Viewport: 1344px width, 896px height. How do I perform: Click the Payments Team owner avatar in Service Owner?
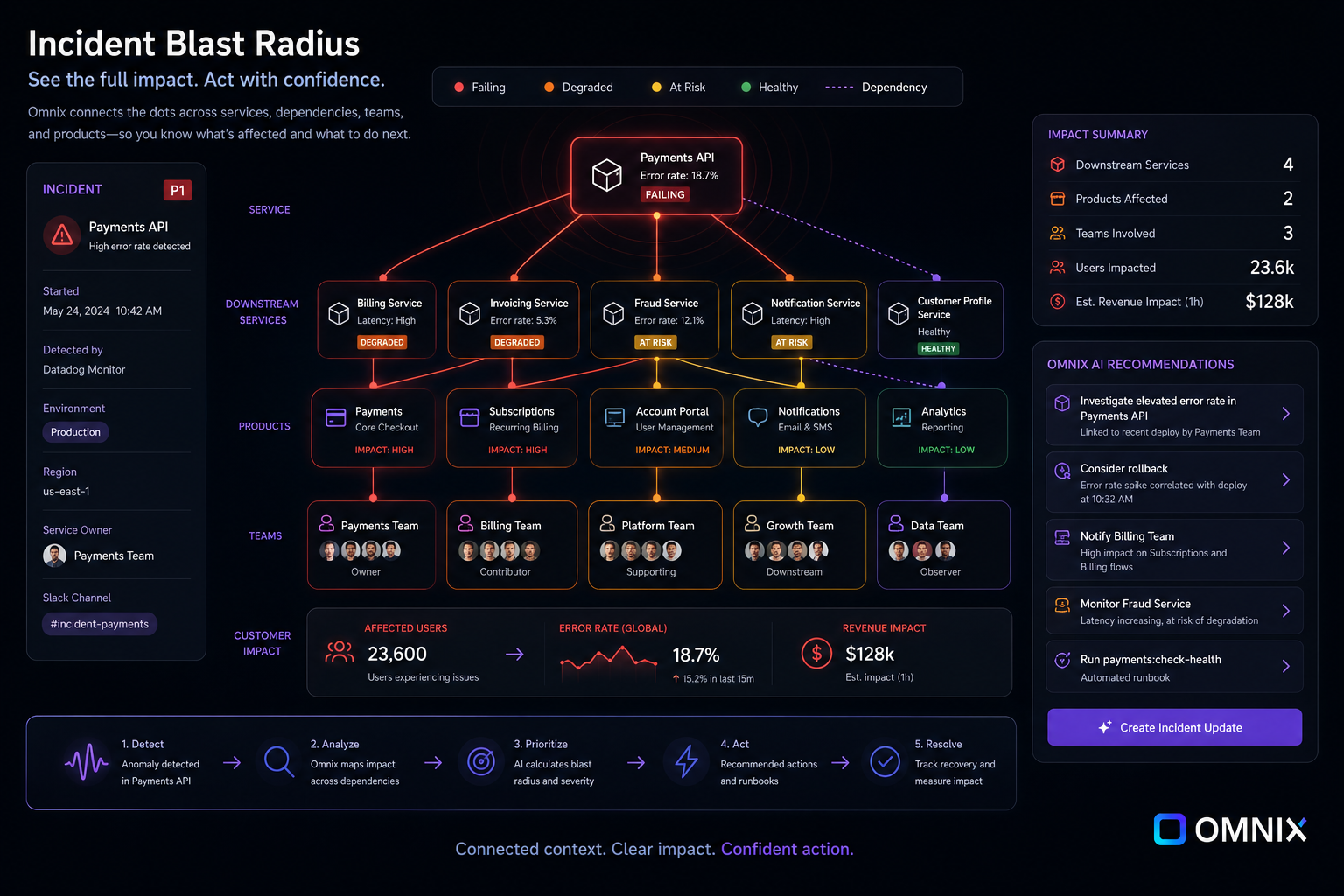[x=54, y=556]
